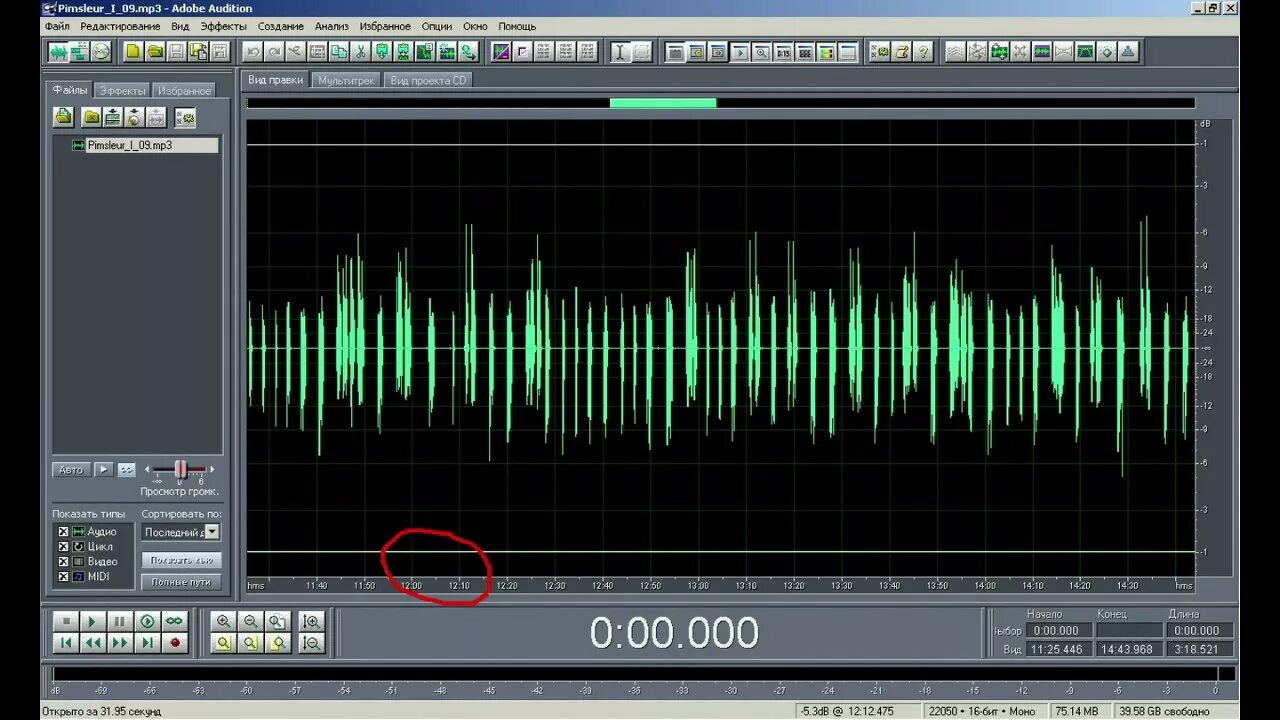The height and width of the screenshot is (720, 1280).
Task: Adjust the preview volume slider handle
Action: coord(181,469)
